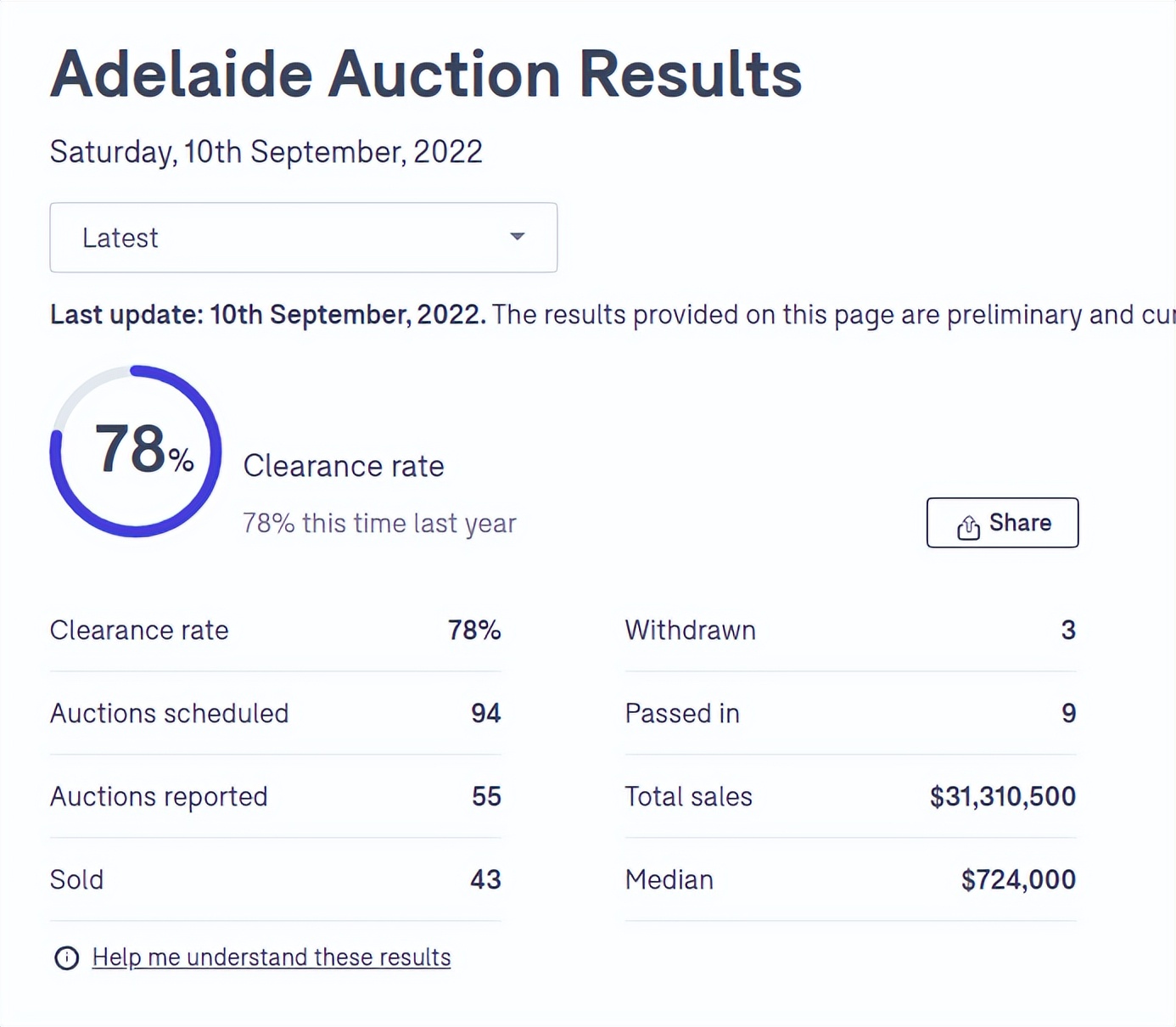
Task: Click the Adelaide Auction Results heading
Action: click(426, 75)
